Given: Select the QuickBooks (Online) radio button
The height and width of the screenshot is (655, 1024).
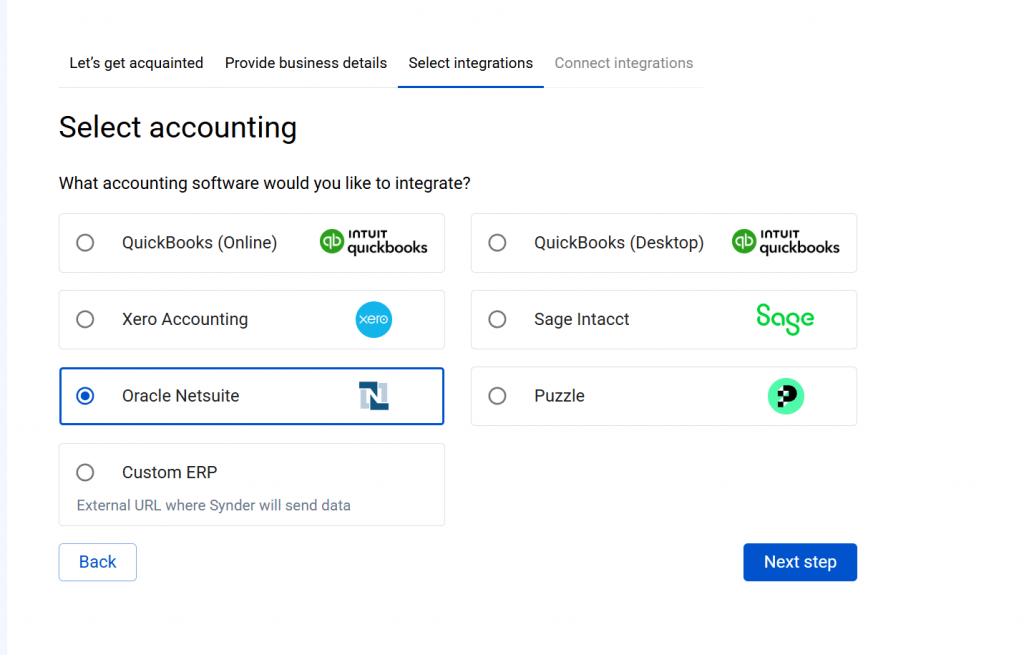Looking at the screenshot, I should [85, 243].
